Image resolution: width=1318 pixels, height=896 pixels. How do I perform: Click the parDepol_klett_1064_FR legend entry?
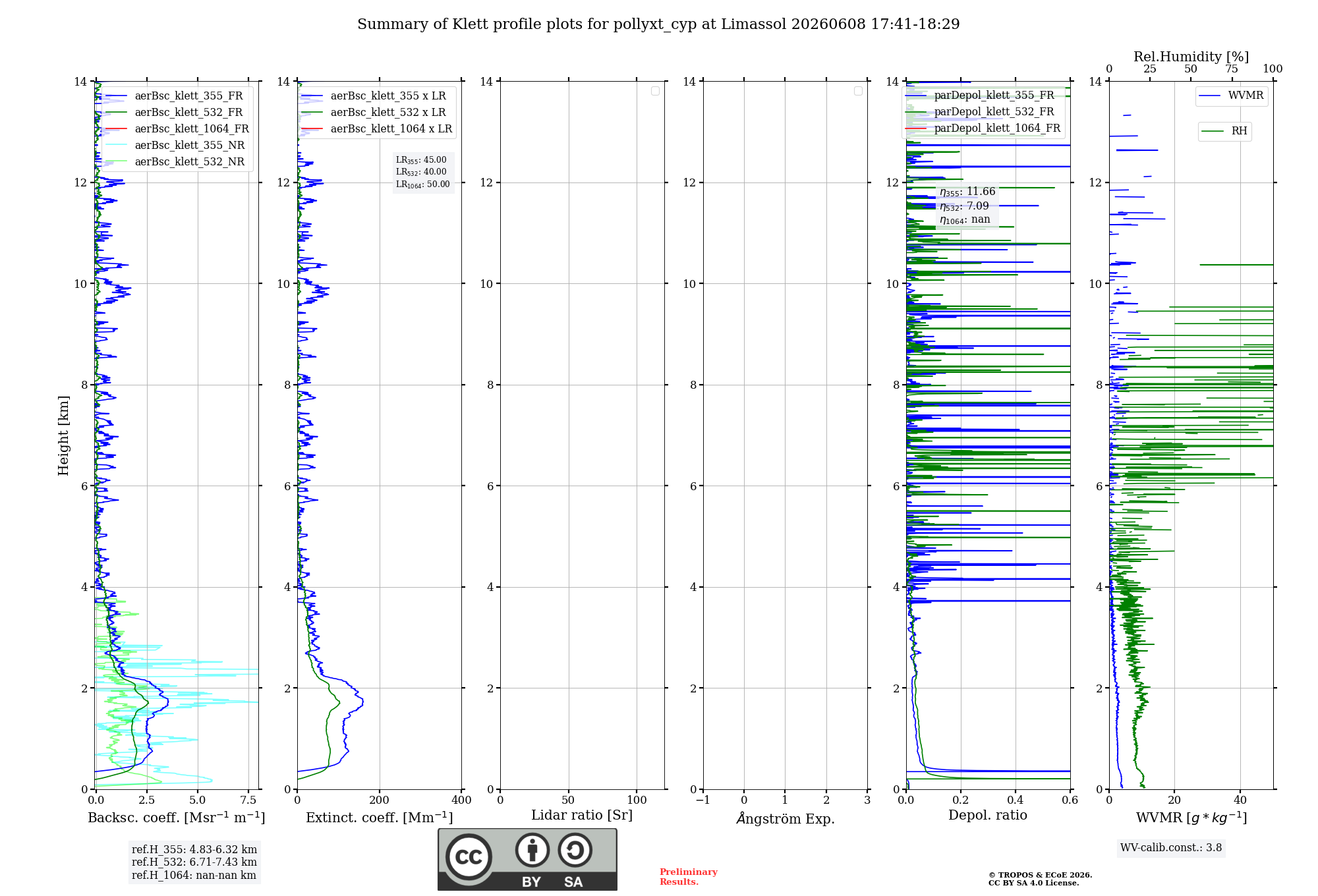pyautogui.click(x=983, y=128)
